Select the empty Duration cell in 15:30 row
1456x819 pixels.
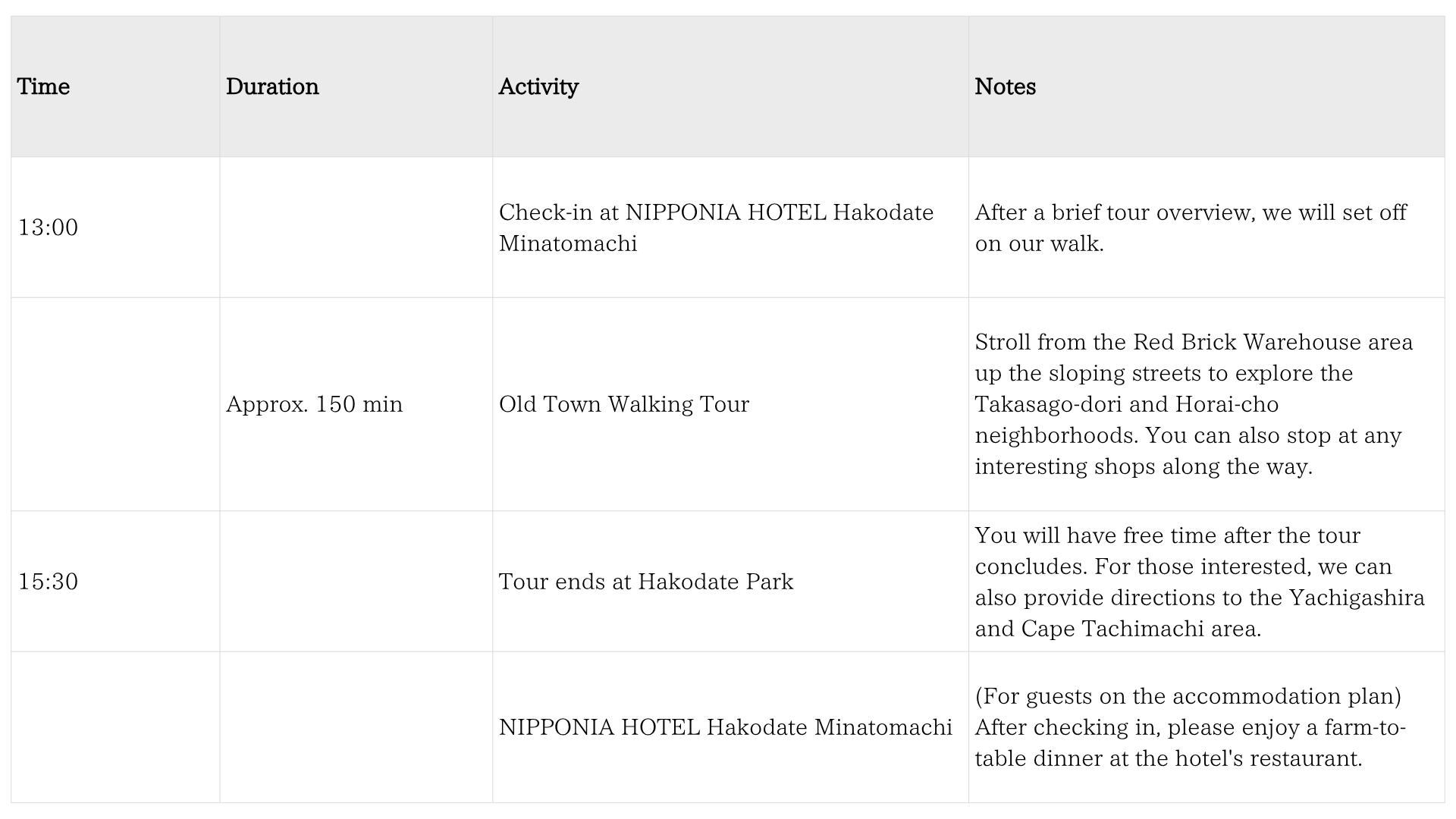pos(356,582)
